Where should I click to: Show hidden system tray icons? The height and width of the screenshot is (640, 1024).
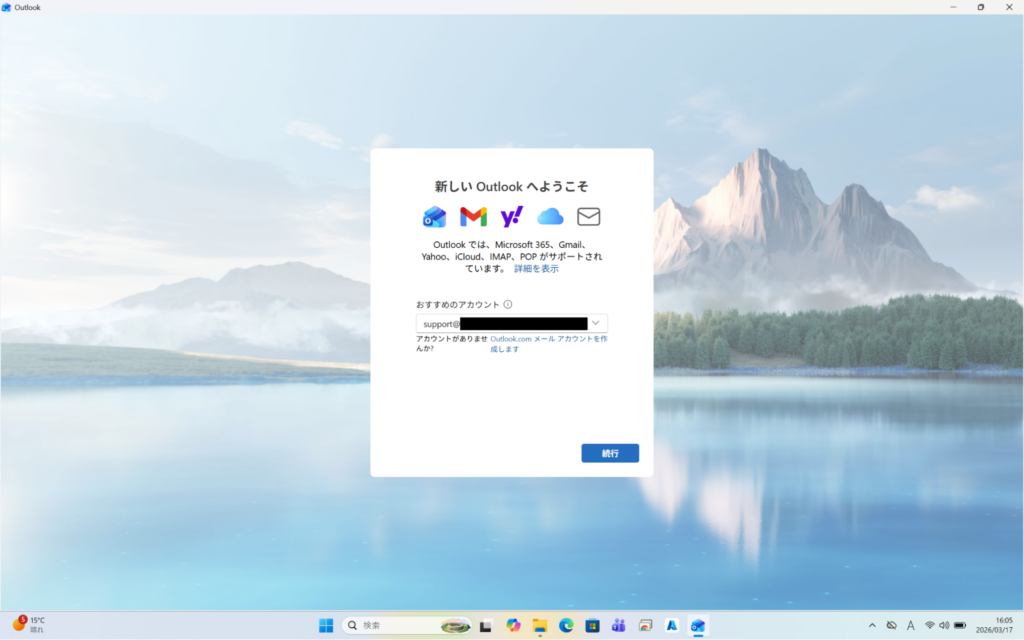click(x=872, y=626)
